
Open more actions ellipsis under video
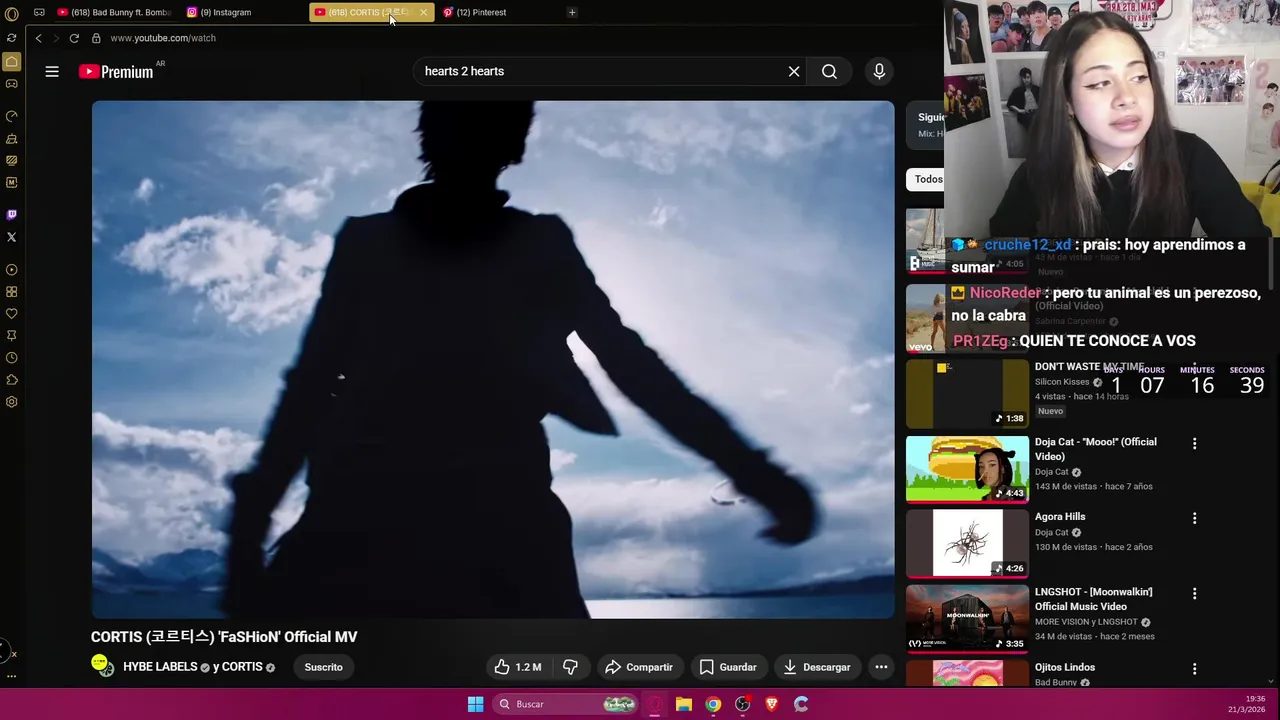881,667
